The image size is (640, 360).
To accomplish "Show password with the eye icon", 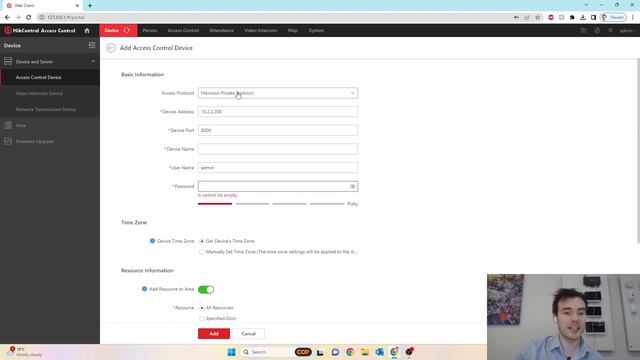I will pyautogui.click(x=352, y=186).
